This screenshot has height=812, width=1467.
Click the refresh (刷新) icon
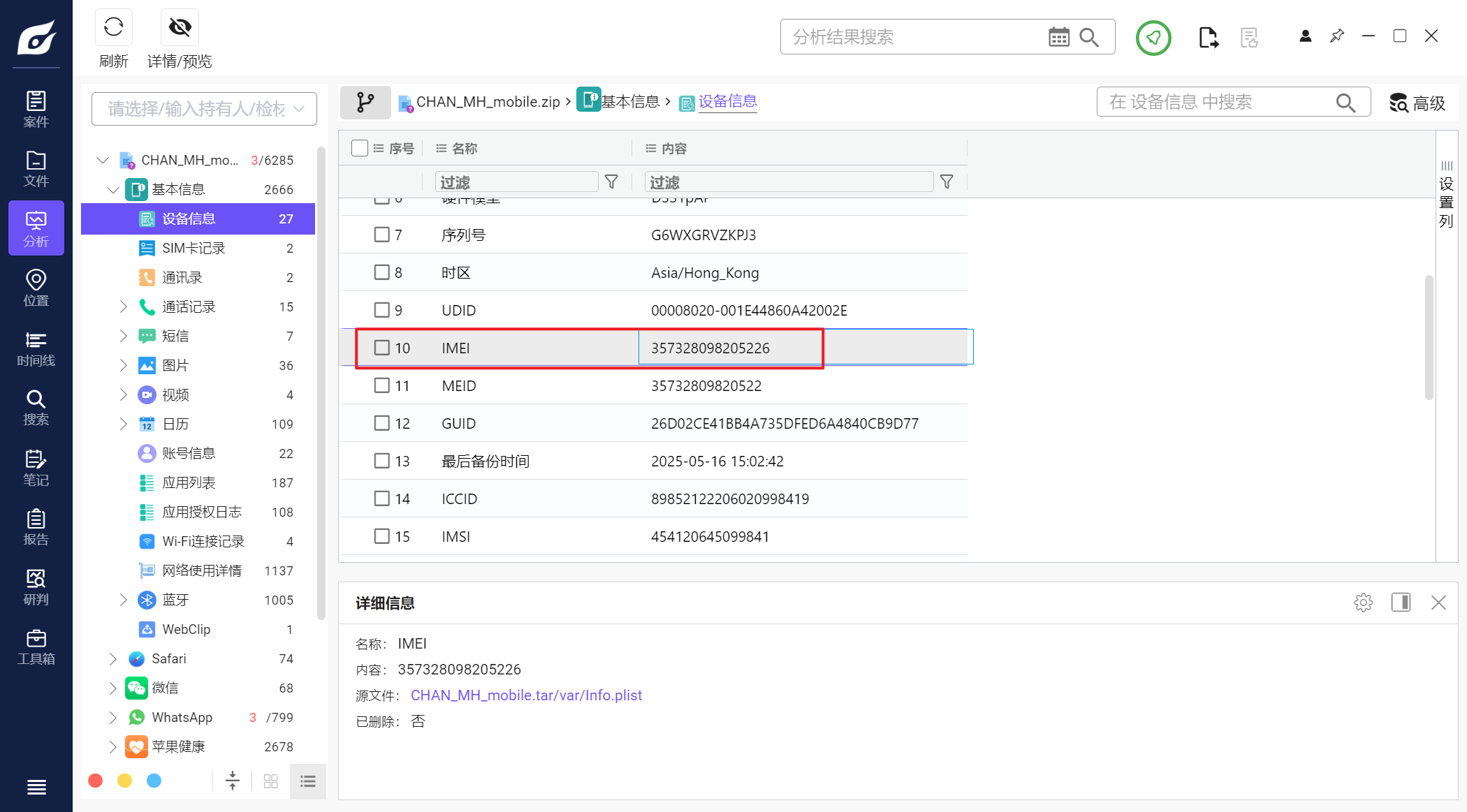[x=113, y=27]
